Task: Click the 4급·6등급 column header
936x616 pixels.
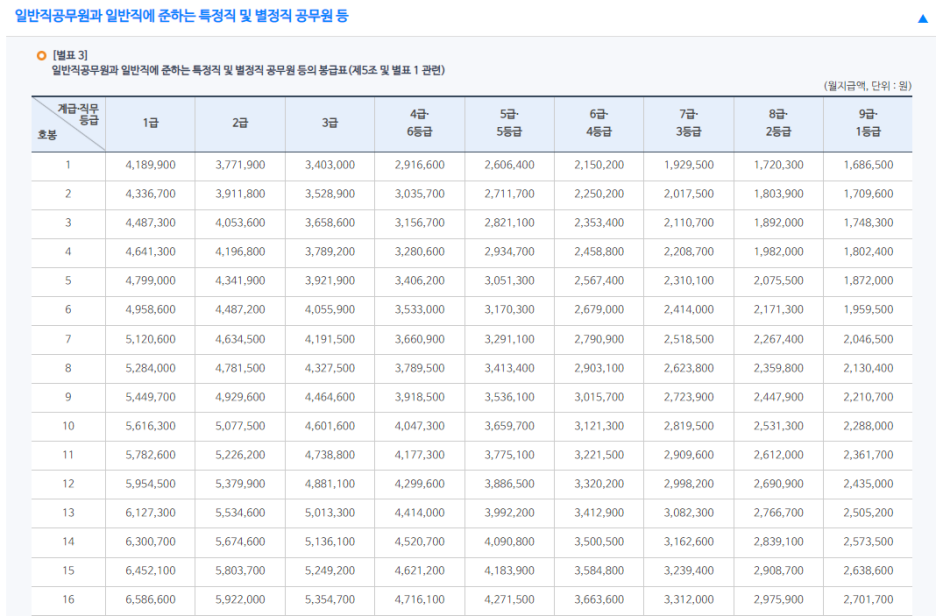Action: coord(420,124)
